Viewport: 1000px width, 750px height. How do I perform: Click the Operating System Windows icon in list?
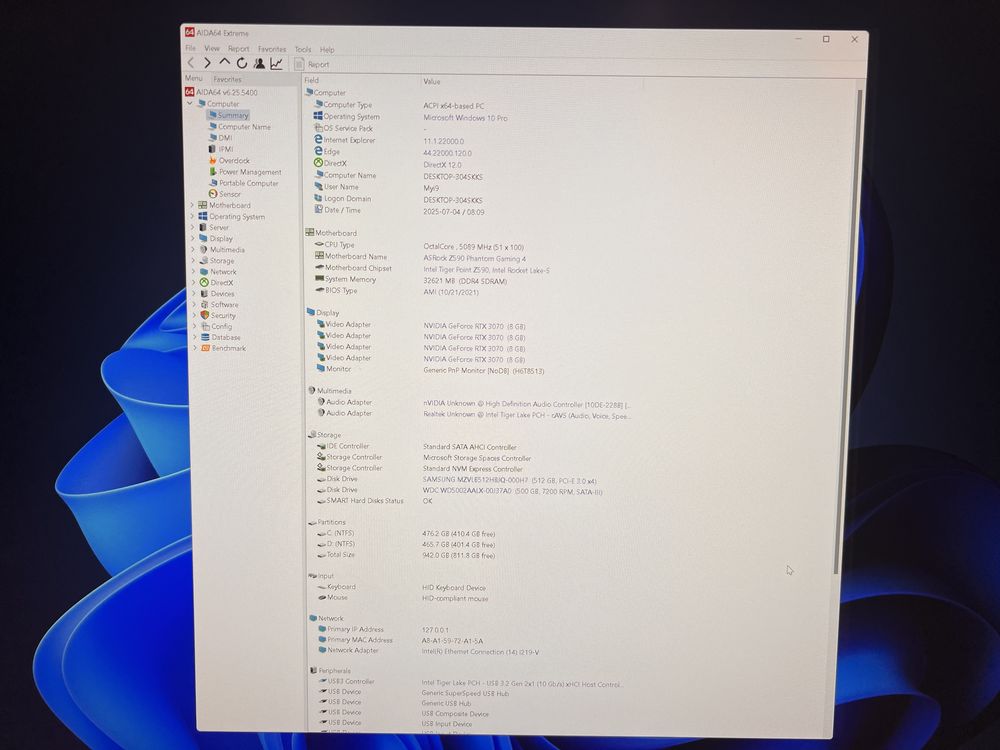[x=318, y=116]
